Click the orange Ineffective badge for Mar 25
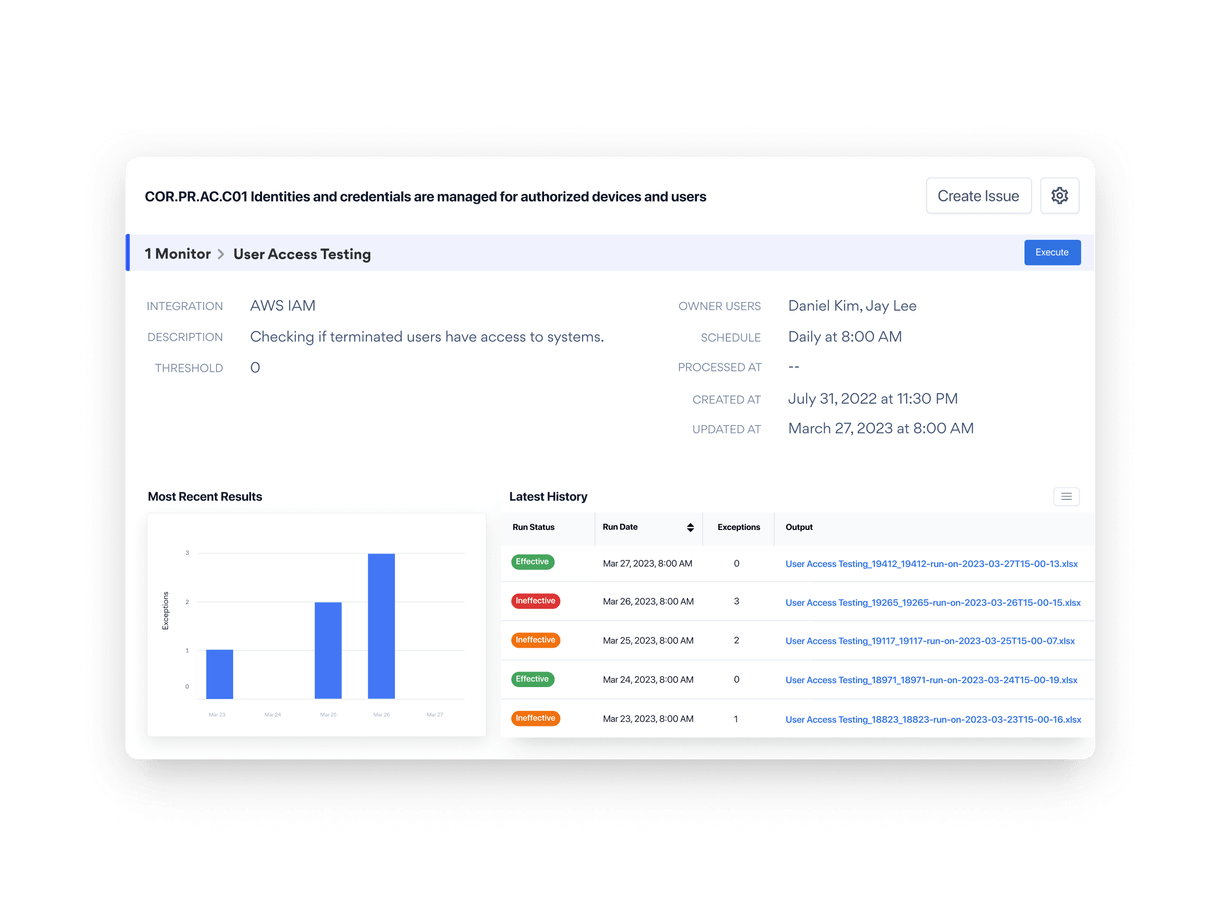The height and width of the screenshot is (917, 1222). click(x=535, y=640)
